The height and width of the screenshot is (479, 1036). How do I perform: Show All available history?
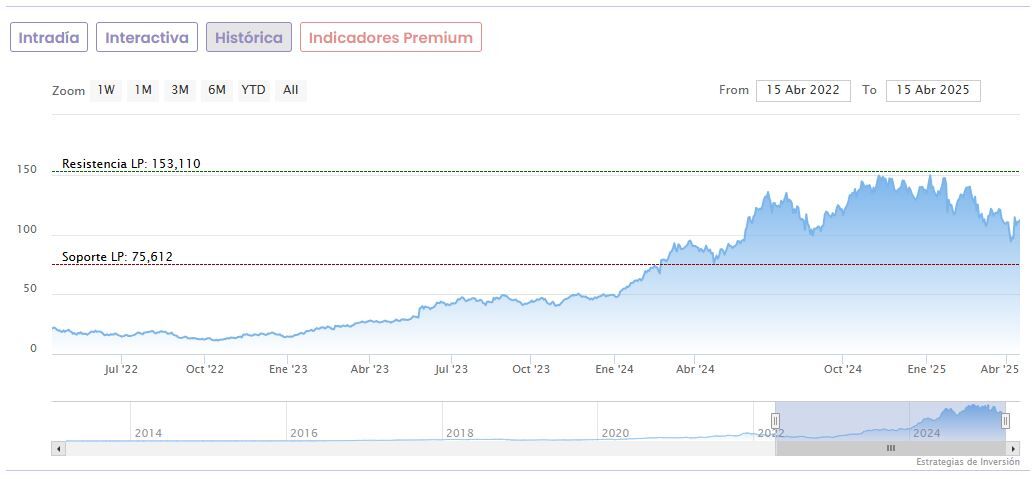pyautogui.click(x=290, y=90)
